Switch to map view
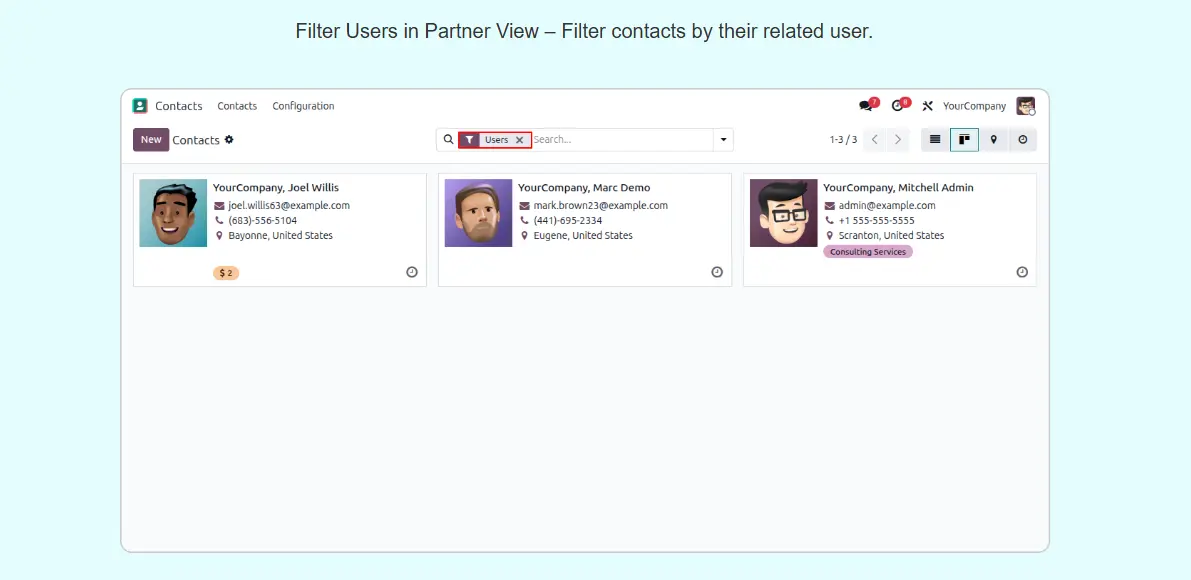Screen dimensions: 1191x580 [993, 140]
